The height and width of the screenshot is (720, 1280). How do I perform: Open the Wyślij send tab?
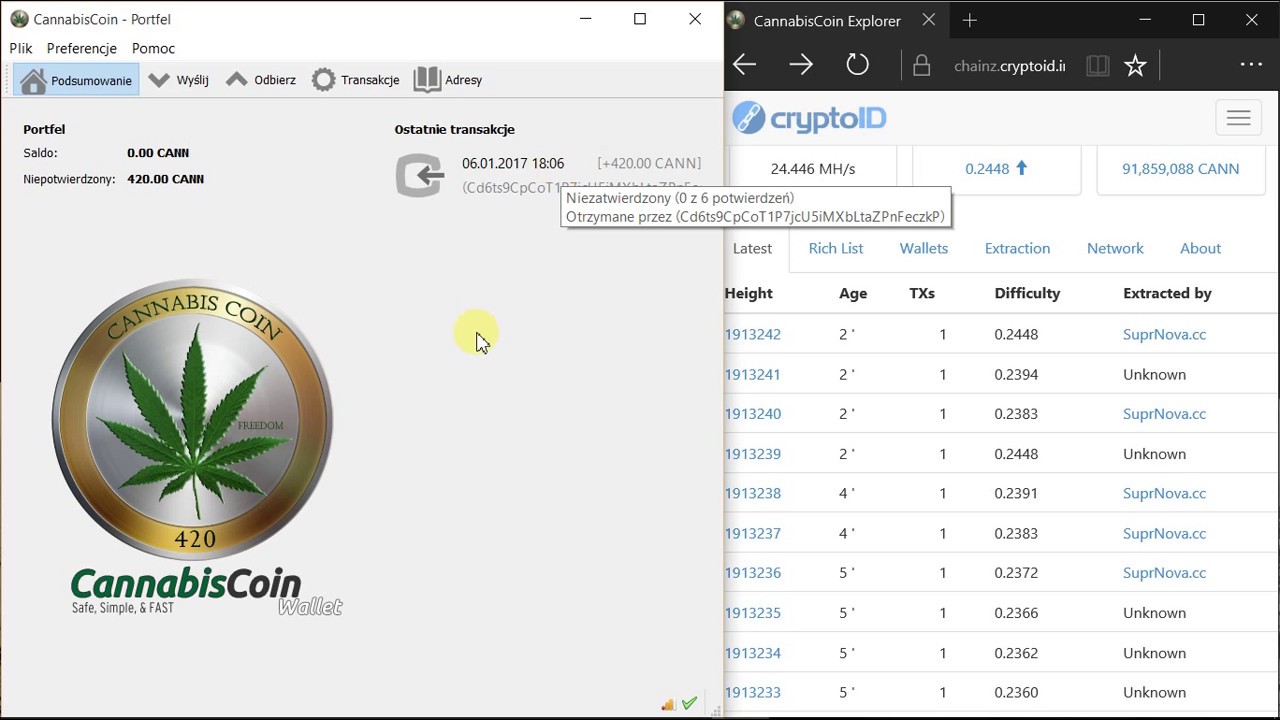pos(178,80)
